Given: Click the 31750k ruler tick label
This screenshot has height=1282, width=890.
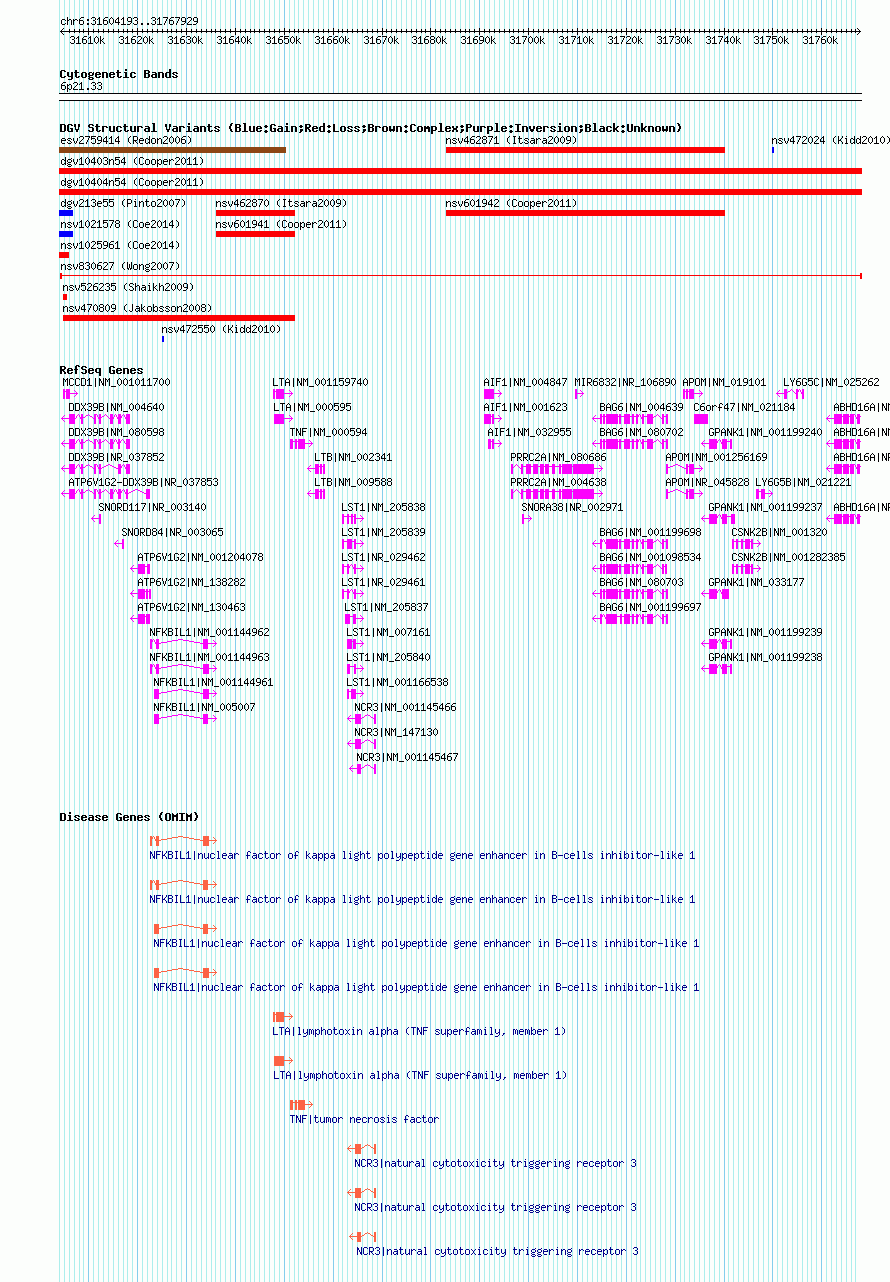Looking at the screenshot, I should [x=771, y=40].
